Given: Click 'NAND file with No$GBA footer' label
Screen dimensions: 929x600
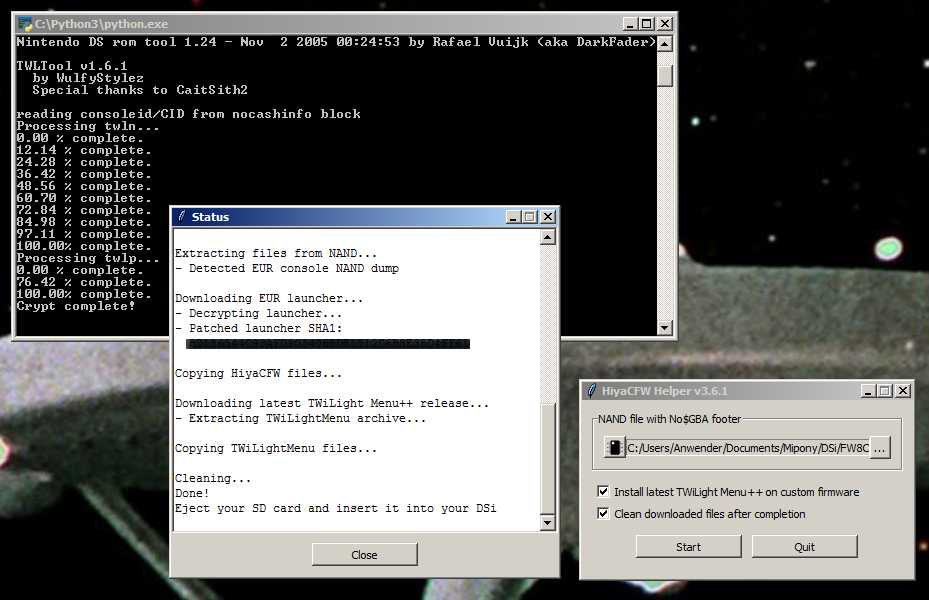Looking at the screenshot, I should click(x=669, y=419).
